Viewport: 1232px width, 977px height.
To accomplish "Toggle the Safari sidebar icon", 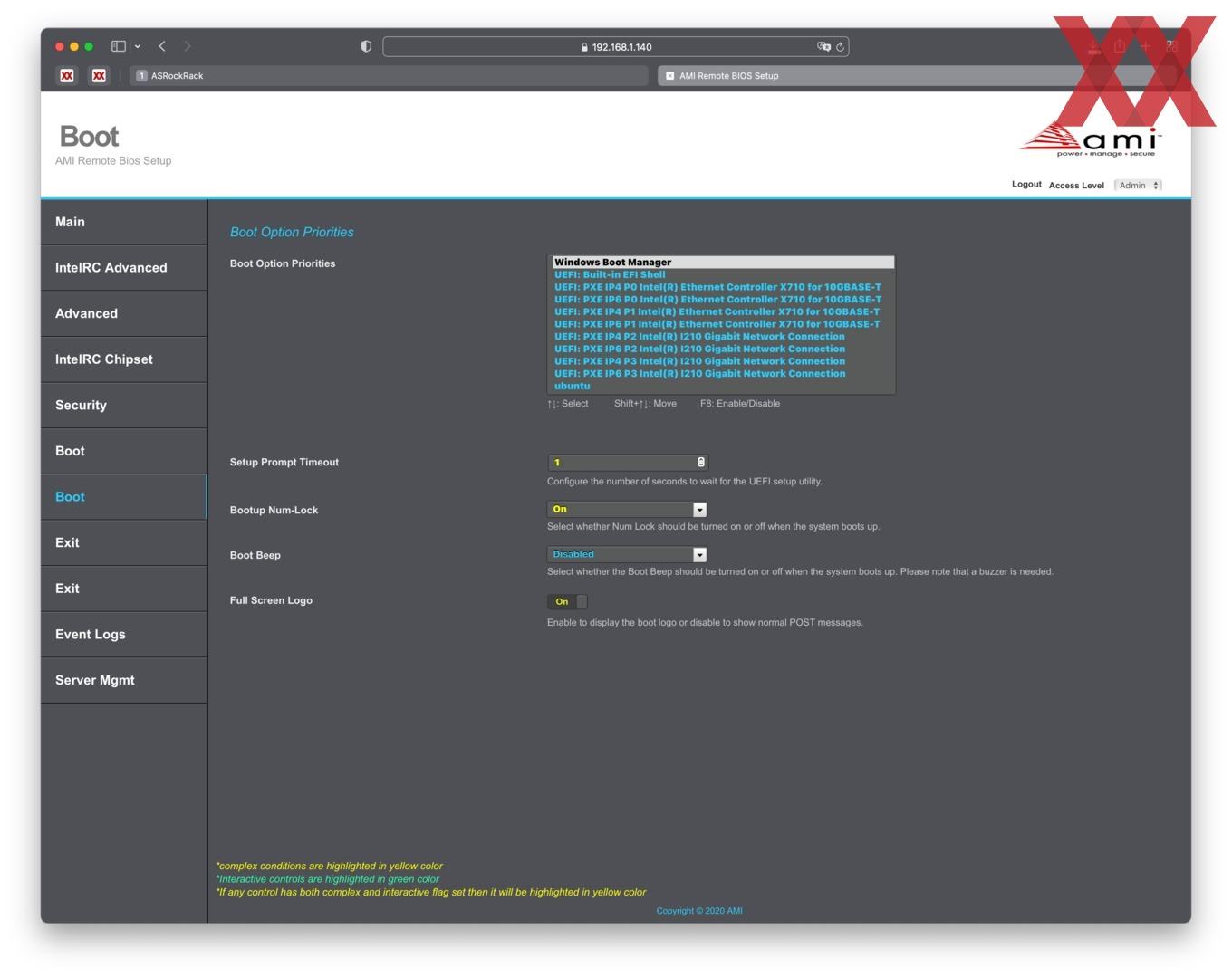I will coord(119,46).
